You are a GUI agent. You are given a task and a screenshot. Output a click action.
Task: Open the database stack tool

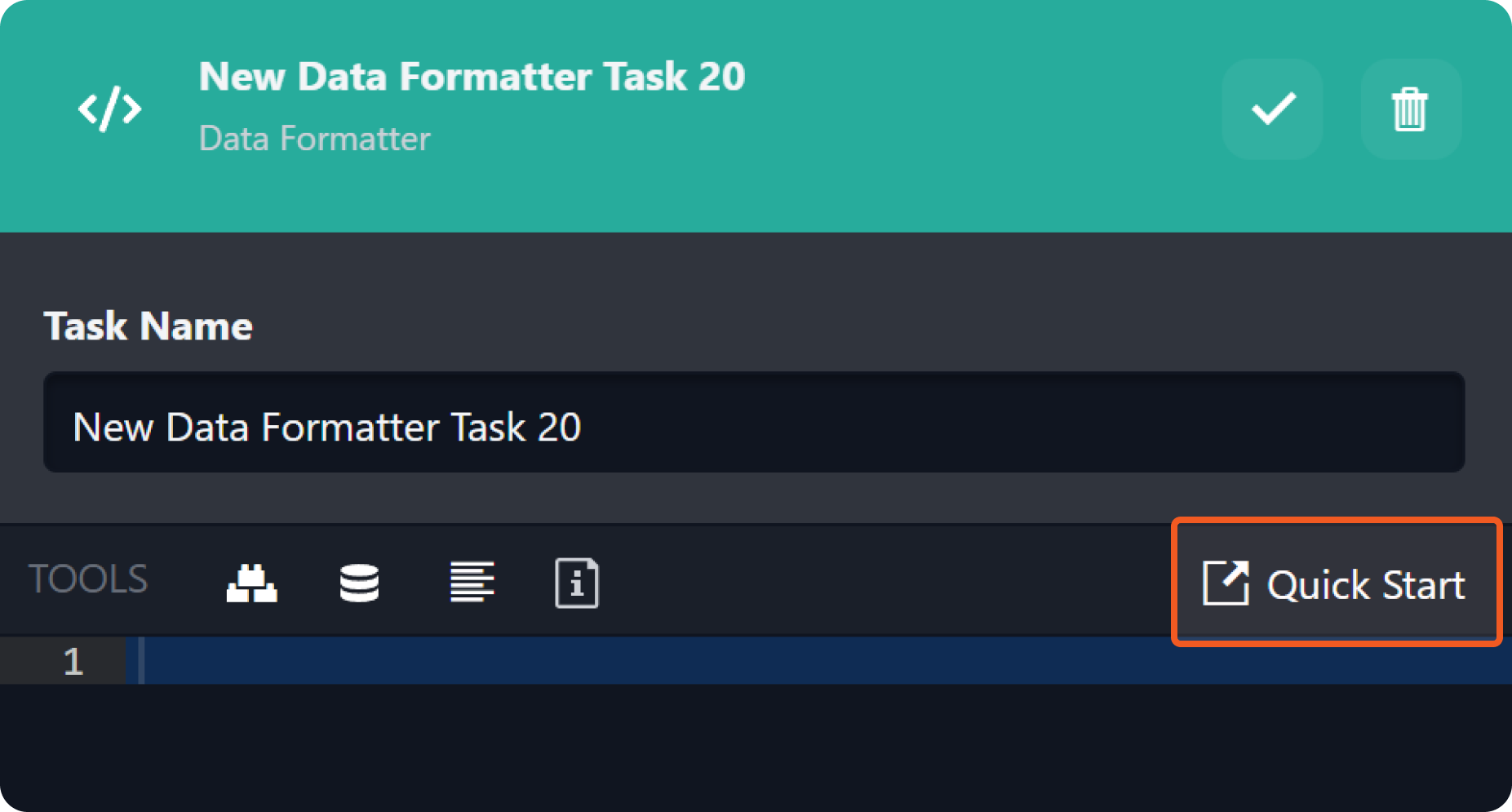tap(359, 583)
